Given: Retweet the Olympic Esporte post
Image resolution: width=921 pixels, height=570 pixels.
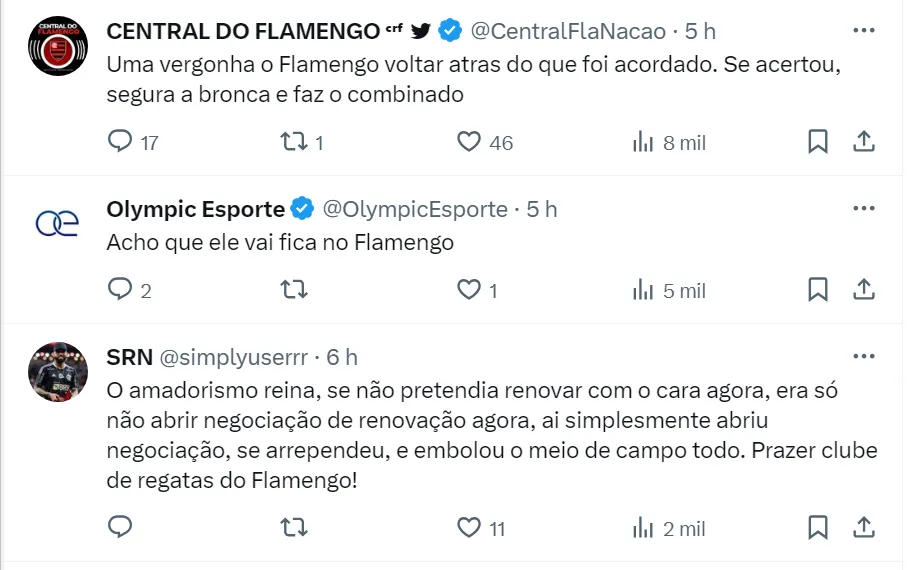Looking at the screenshot, I should pos(294,290).
